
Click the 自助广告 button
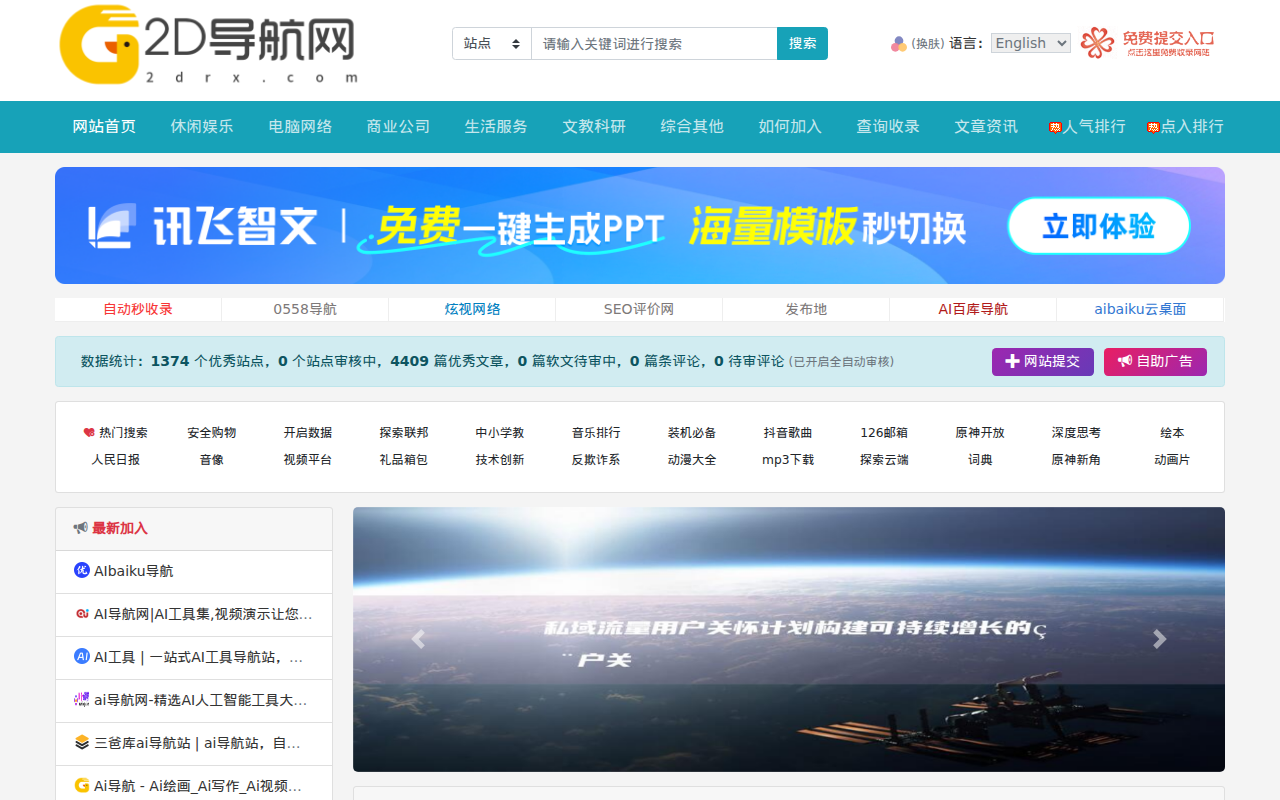click(x=1155, y=362)
